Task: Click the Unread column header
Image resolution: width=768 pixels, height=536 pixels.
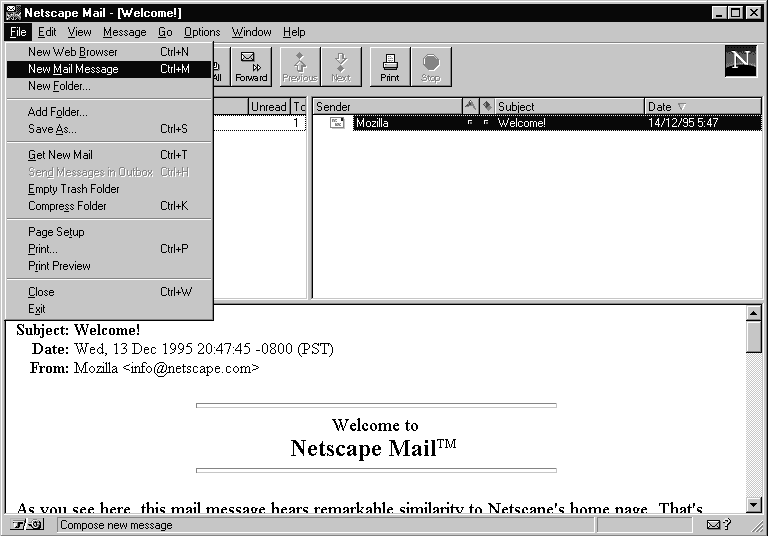Action: pyautogui.click(x=268, y=106)
